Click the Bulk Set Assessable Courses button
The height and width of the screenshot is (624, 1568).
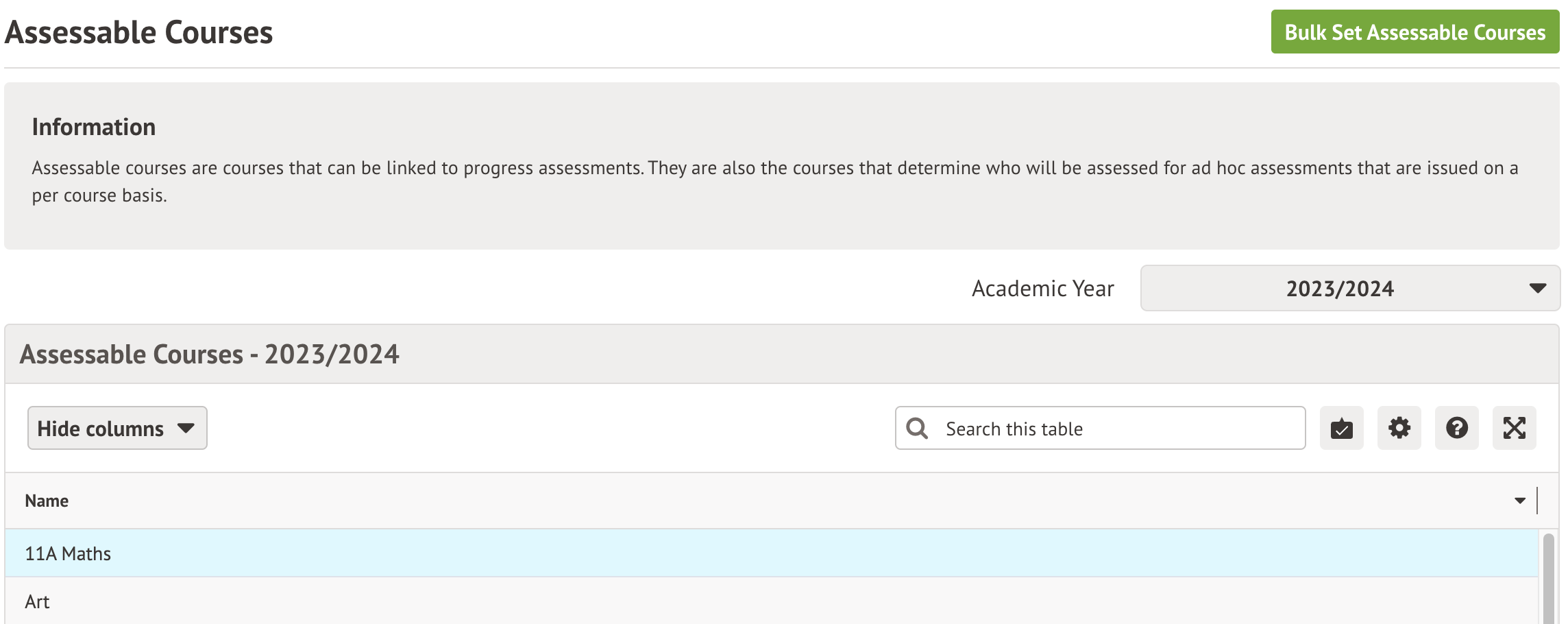1414,32
